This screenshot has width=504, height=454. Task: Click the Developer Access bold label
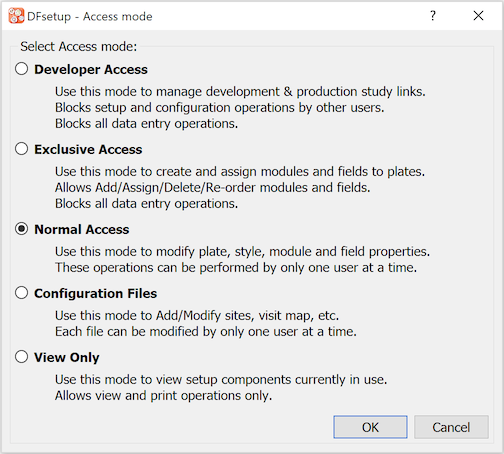click(x=91, y=70)
